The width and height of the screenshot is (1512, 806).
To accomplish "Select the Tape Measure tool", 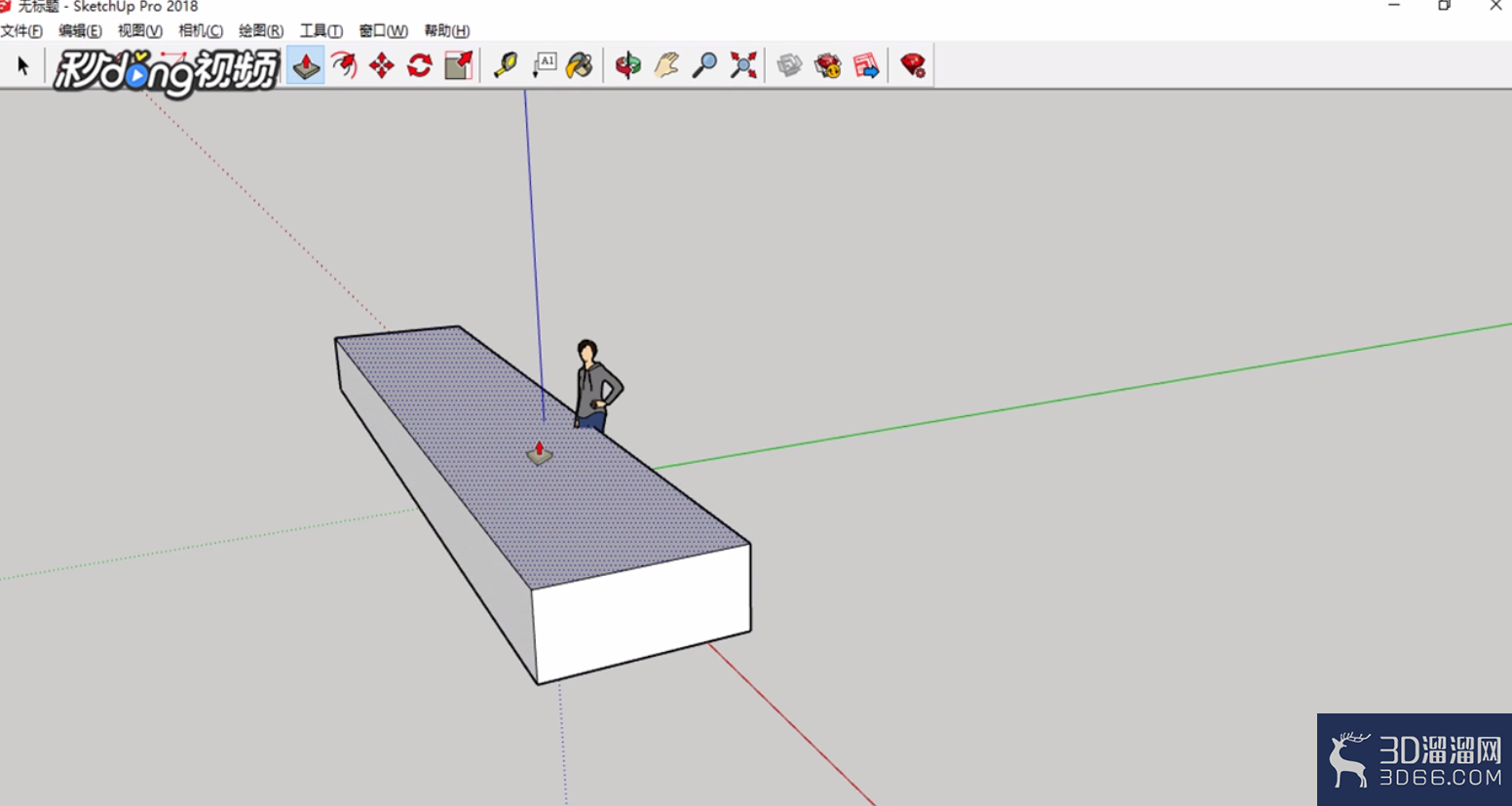I will (506, 65).
